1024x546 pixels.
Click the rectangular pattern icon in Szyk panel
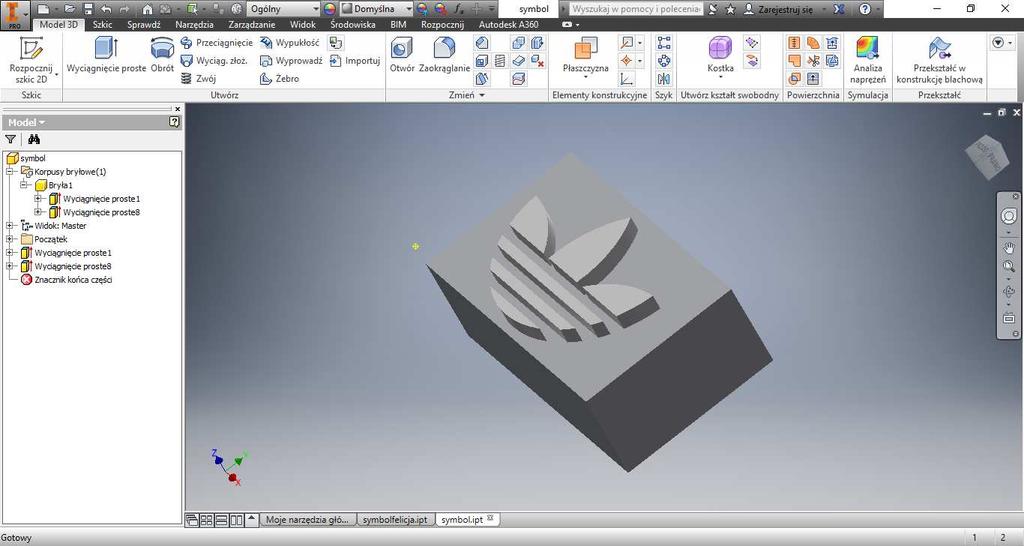pos(664,43)
